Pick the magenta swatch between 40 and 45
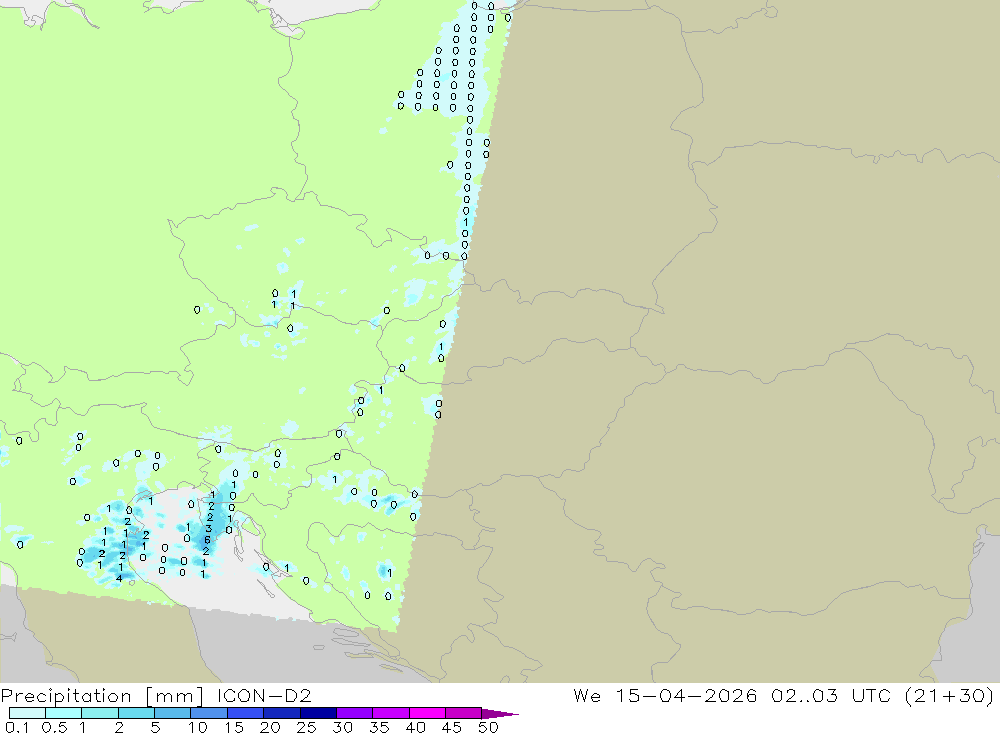This screenshot has width=1000, height=733. pyautogui.click(x=427, y=713)
